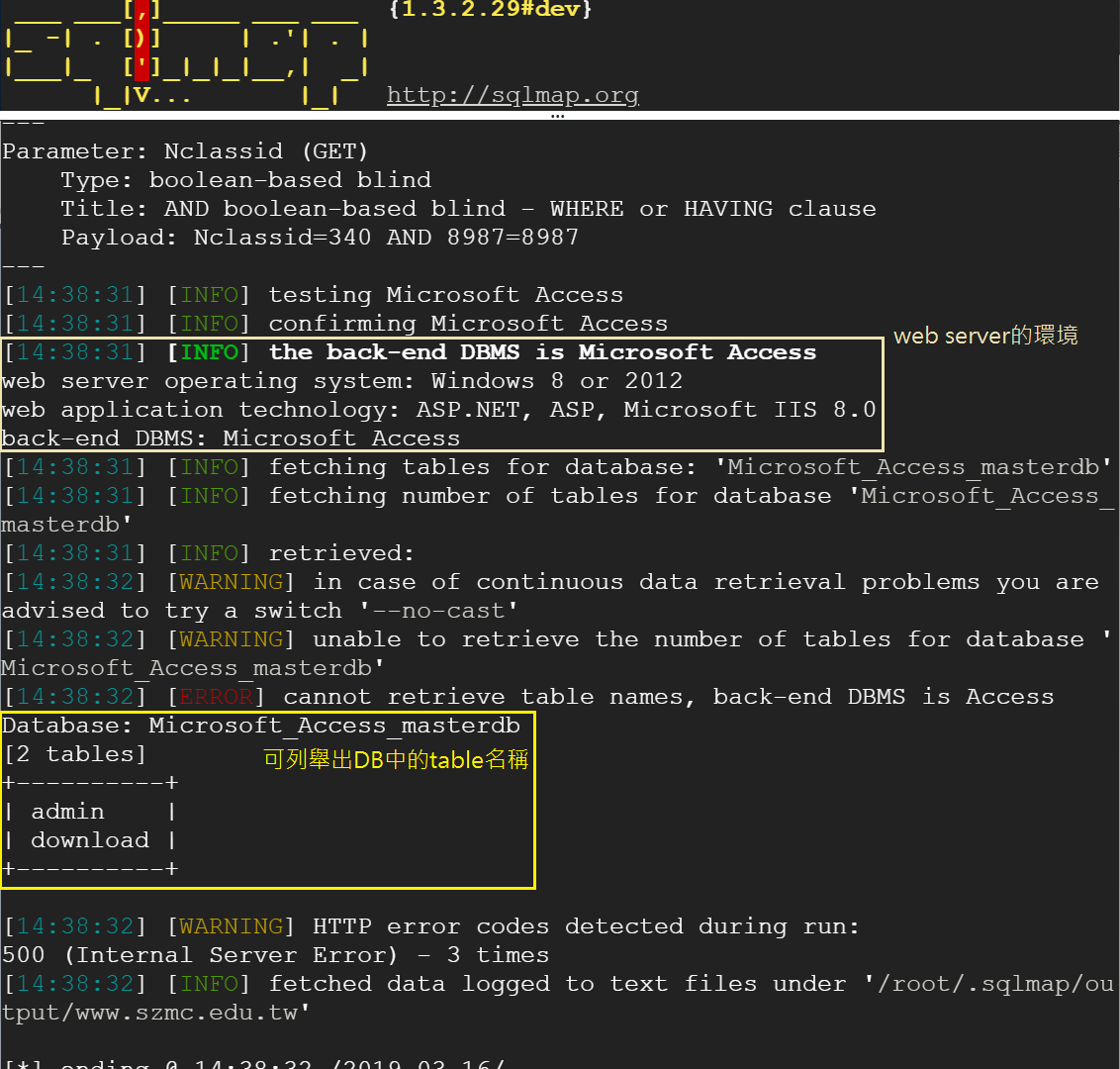The image size is (1120, 1069).
Task: Select the 'admin' table row
Action: (x=90, y=812)
